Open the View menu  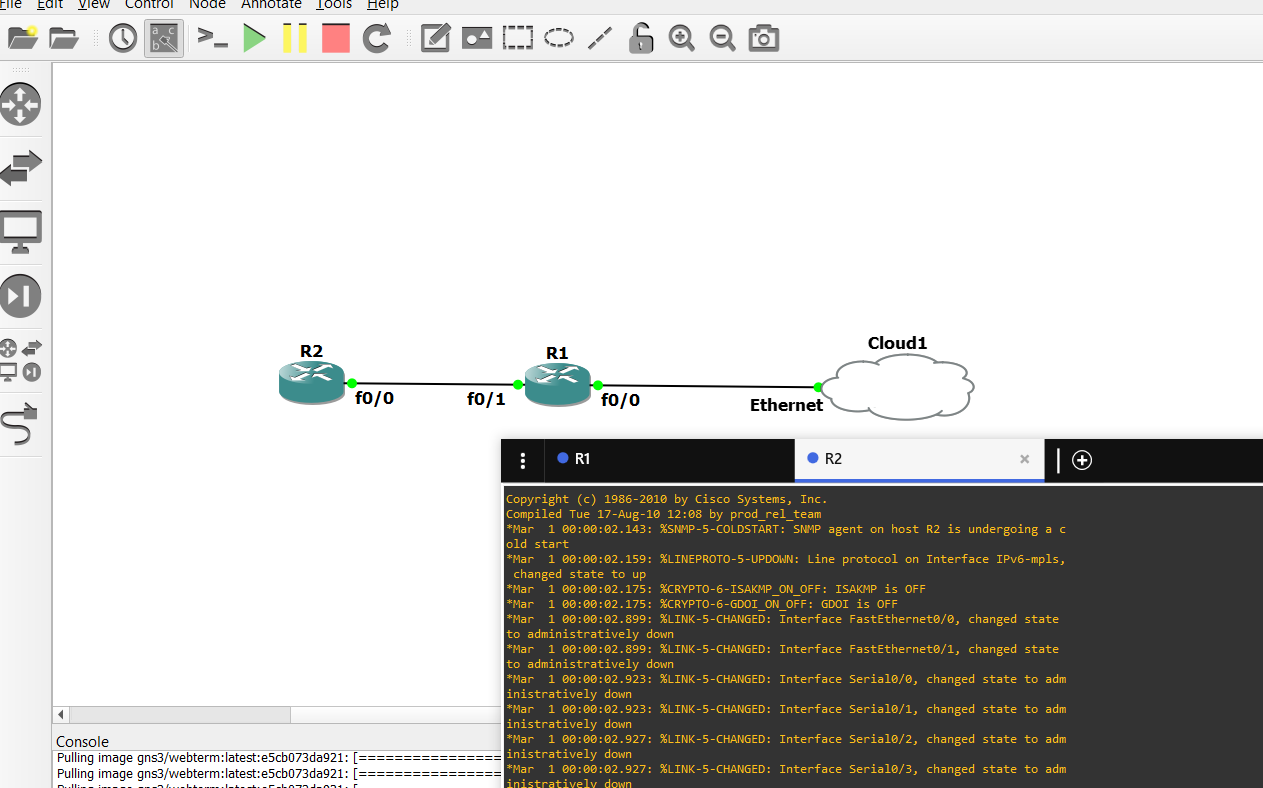pyautogui.click(x=94, y=4)
